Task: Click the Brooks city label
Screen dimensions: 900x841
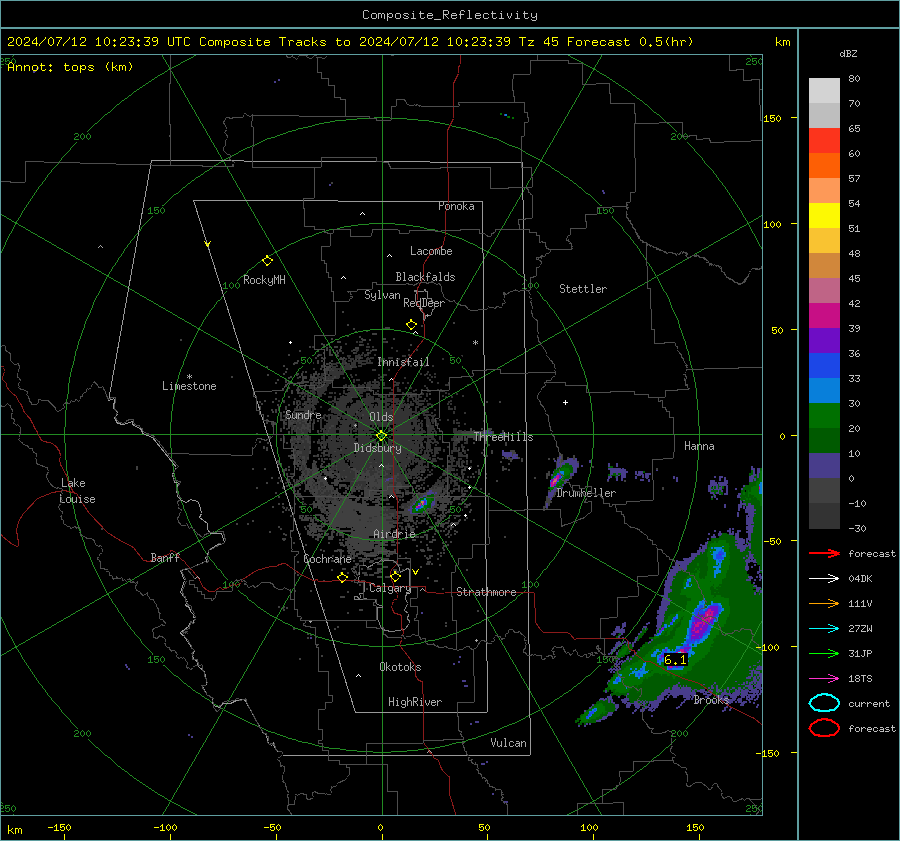Action: (x=711, y=700)
